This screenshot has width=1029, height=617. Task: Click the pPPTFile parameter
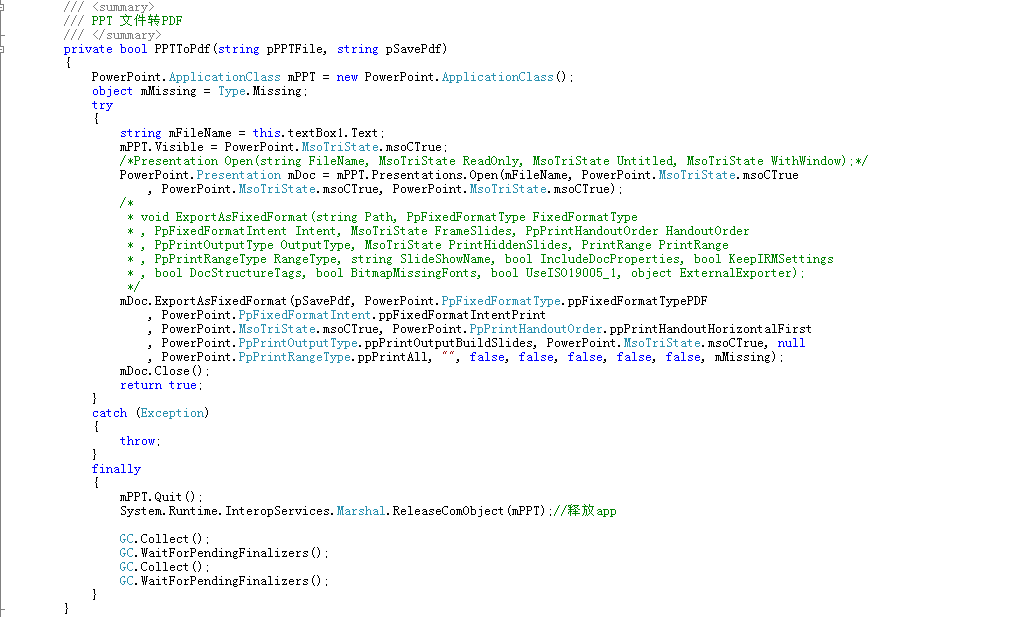click(295, 49)
